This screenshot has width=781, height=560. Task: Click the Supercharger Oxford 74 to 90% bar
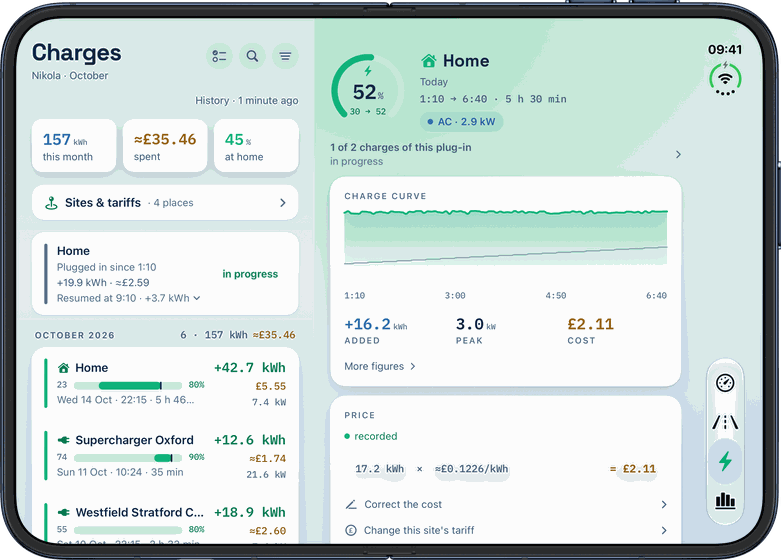(128, 458)
